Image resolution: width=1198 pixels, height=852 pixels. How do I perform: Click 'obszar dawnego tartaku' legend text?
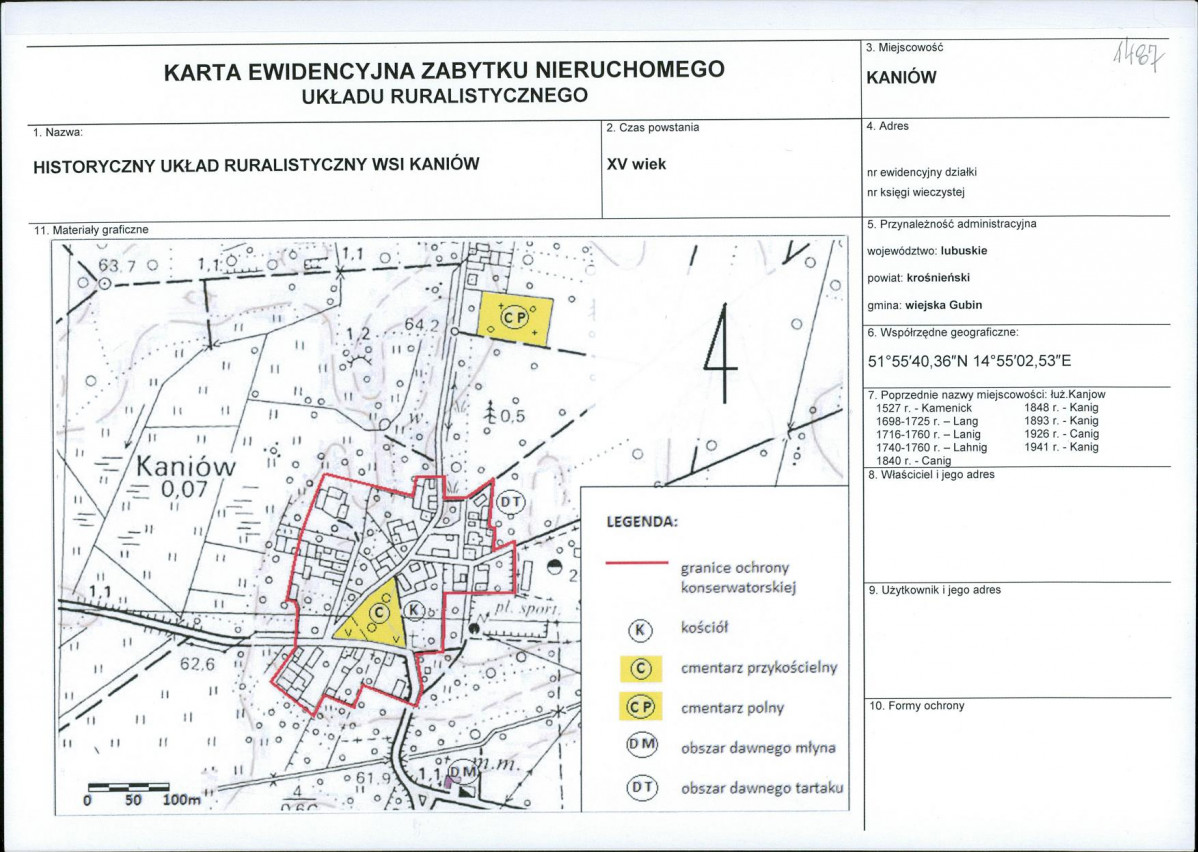pyautogui.click(x=762, y=787)
